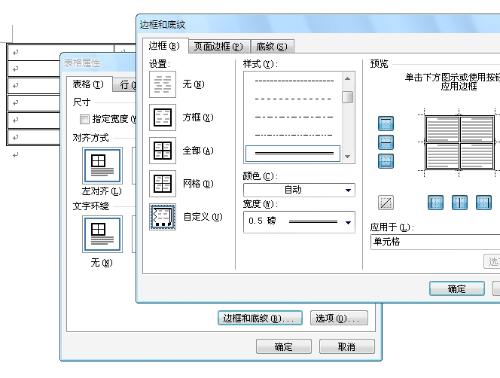
Task: Select the dash-dot line style
Action: click(x=293, y=117)
